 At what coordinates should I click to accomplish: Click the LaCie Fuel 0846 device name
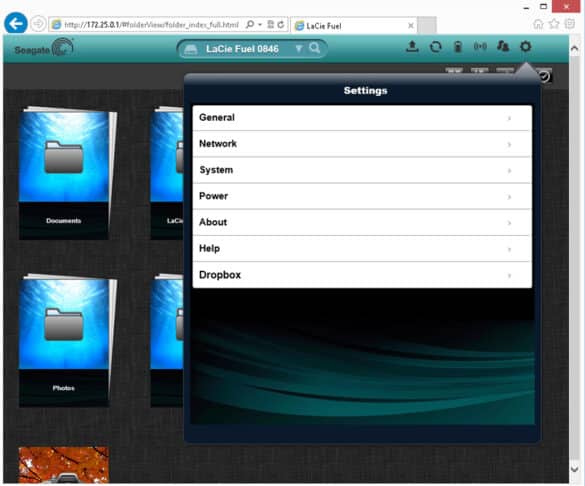[x=242, y=49]
